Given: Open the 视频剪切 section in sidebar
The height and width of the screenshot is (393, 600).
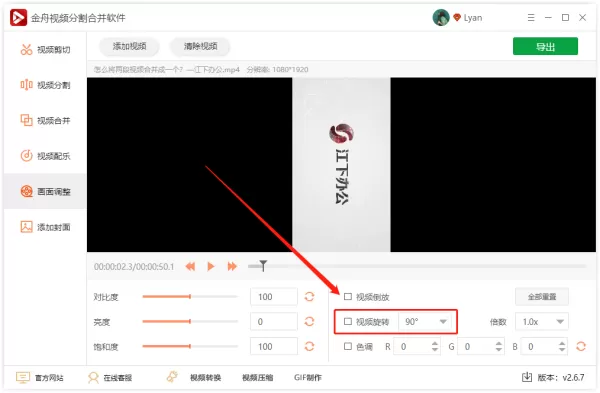Looking at the screenshot, I should point(45,49).
